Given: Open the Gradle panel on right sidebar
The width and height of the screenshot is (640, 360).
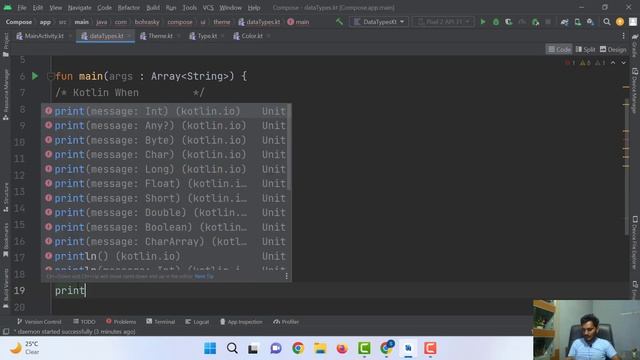Looking at the screenshot, I should pyautogui.click(x=635, y=46).
